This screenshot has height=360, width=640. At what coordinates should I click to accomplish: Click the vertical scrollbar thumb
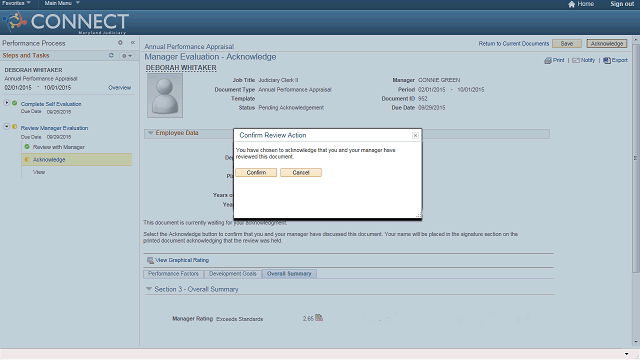pyautogui.click(x=635, y=157)
